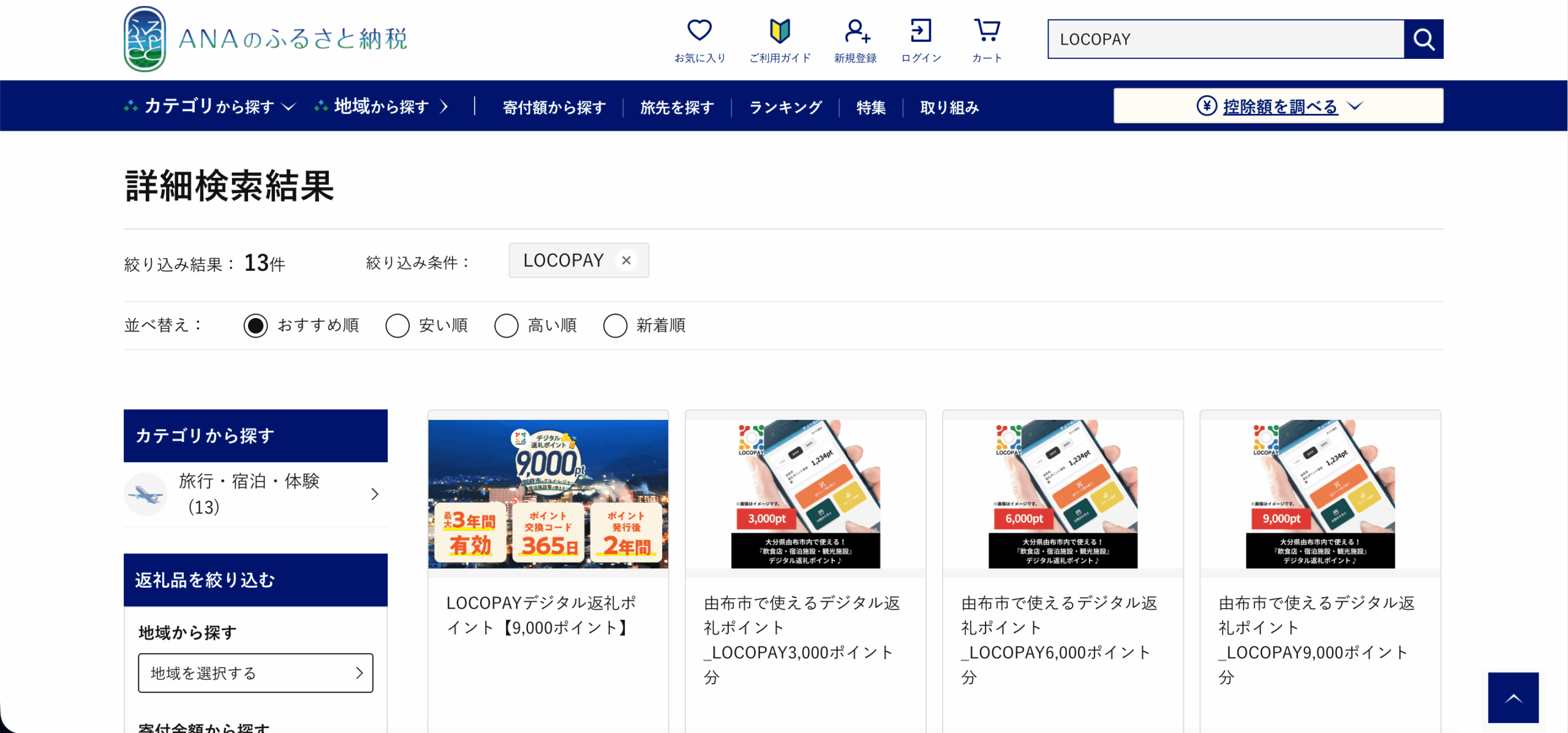Open 旅先を探す in the navigation

click(677, 107)
